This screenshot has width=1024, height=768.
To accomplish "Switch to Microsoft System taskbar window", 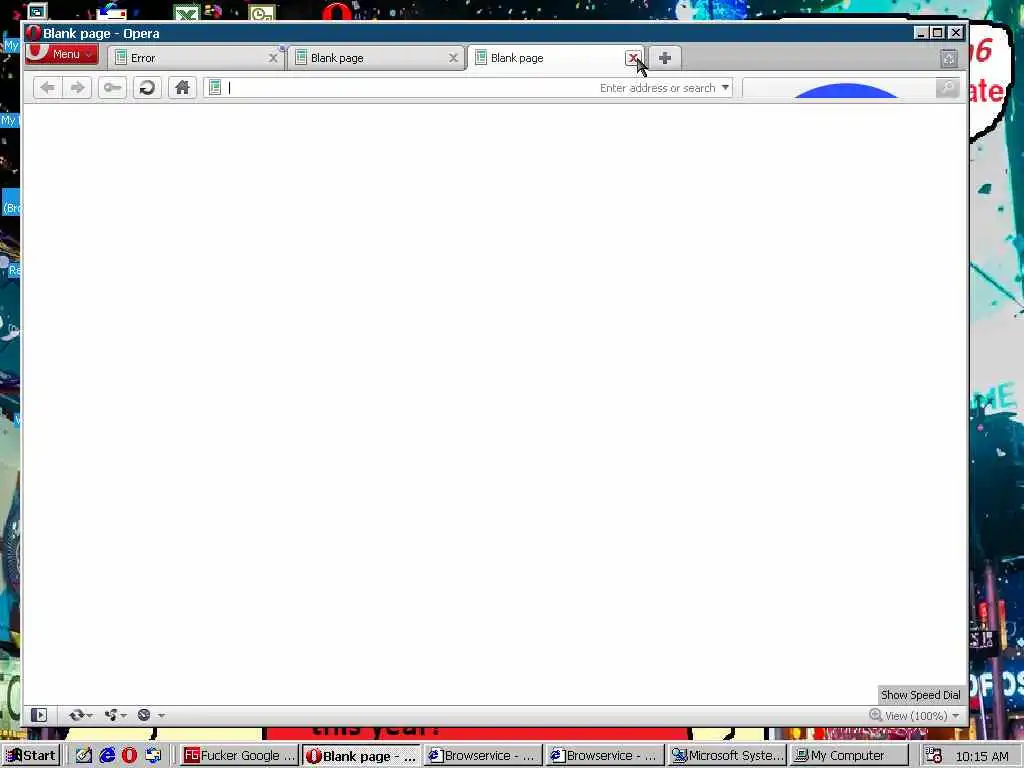I will (x=727, y=756).
